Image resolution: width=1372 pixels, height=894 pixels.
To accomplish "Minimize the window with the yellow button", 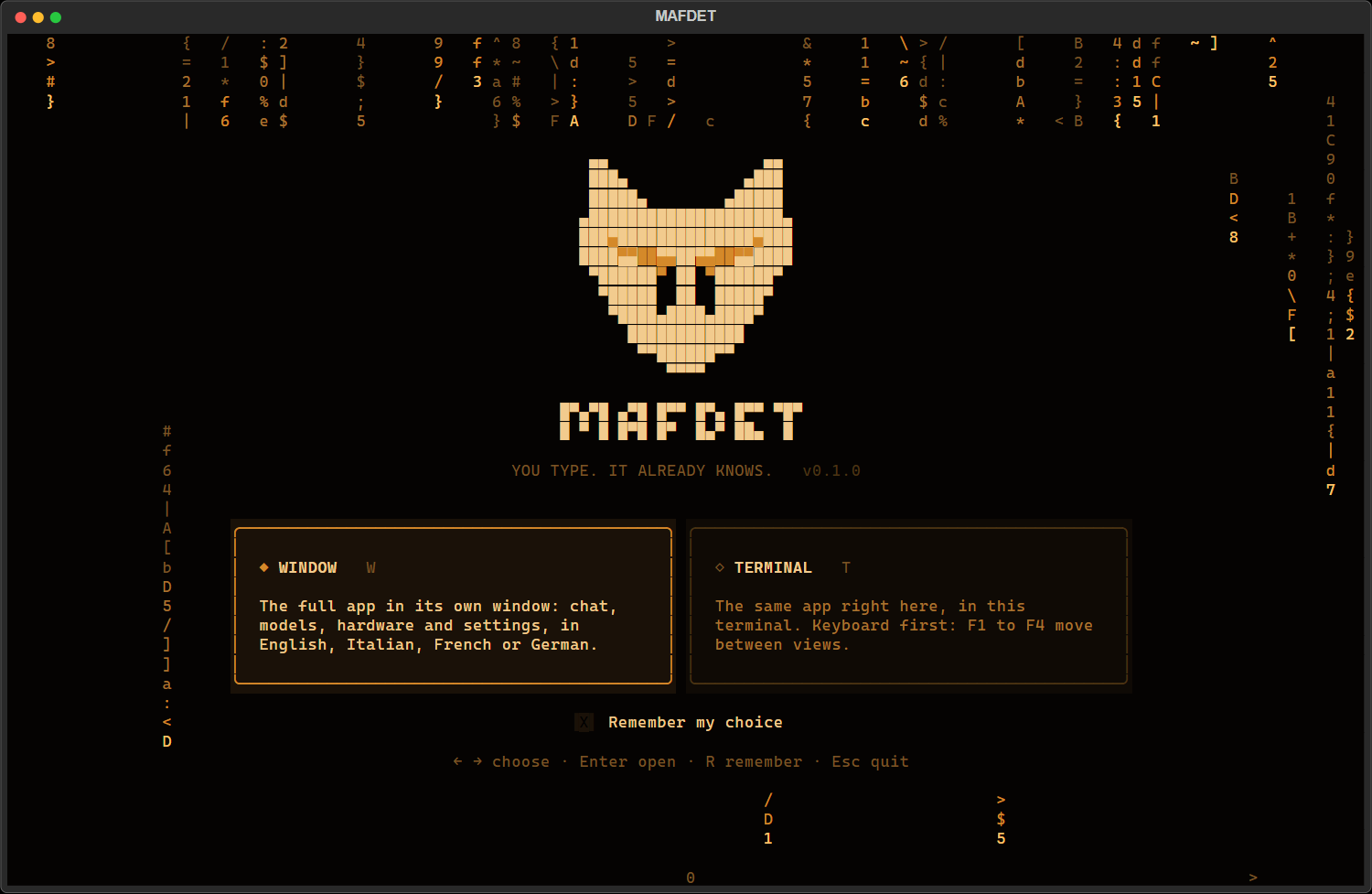I will pos(38,17).
